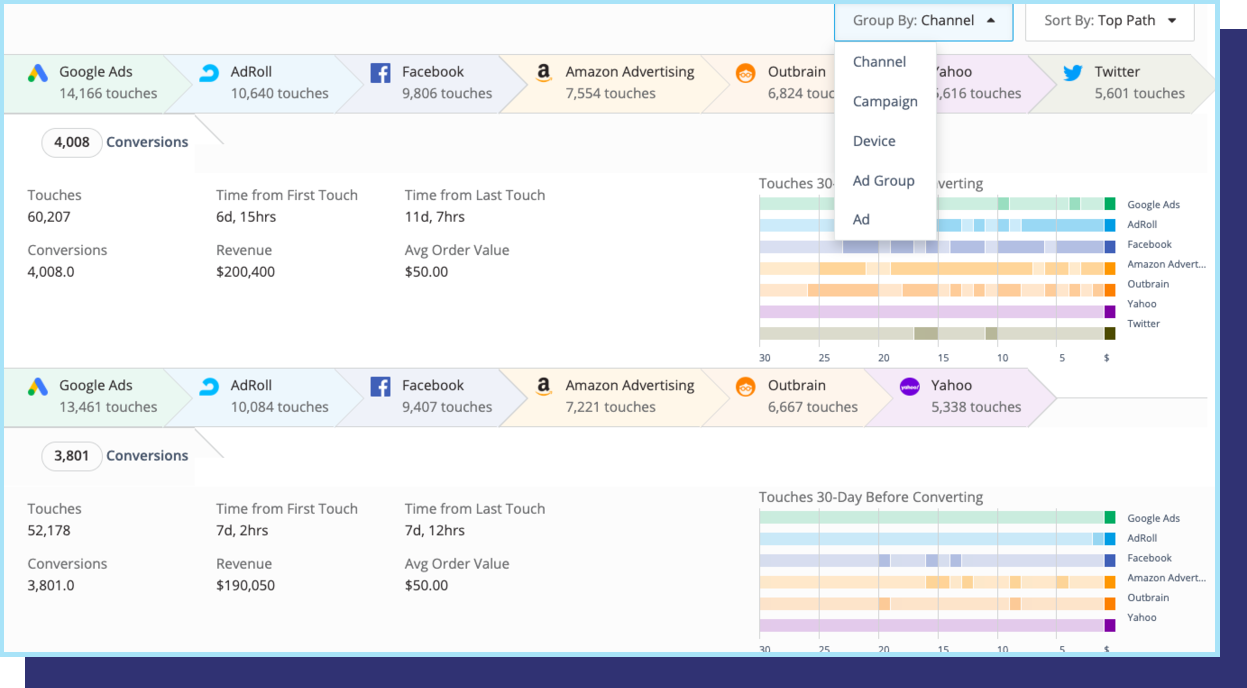Click the Outbrain icon beside 6,667 touches
Viewport: 1247px width, 688px height.
745,387
